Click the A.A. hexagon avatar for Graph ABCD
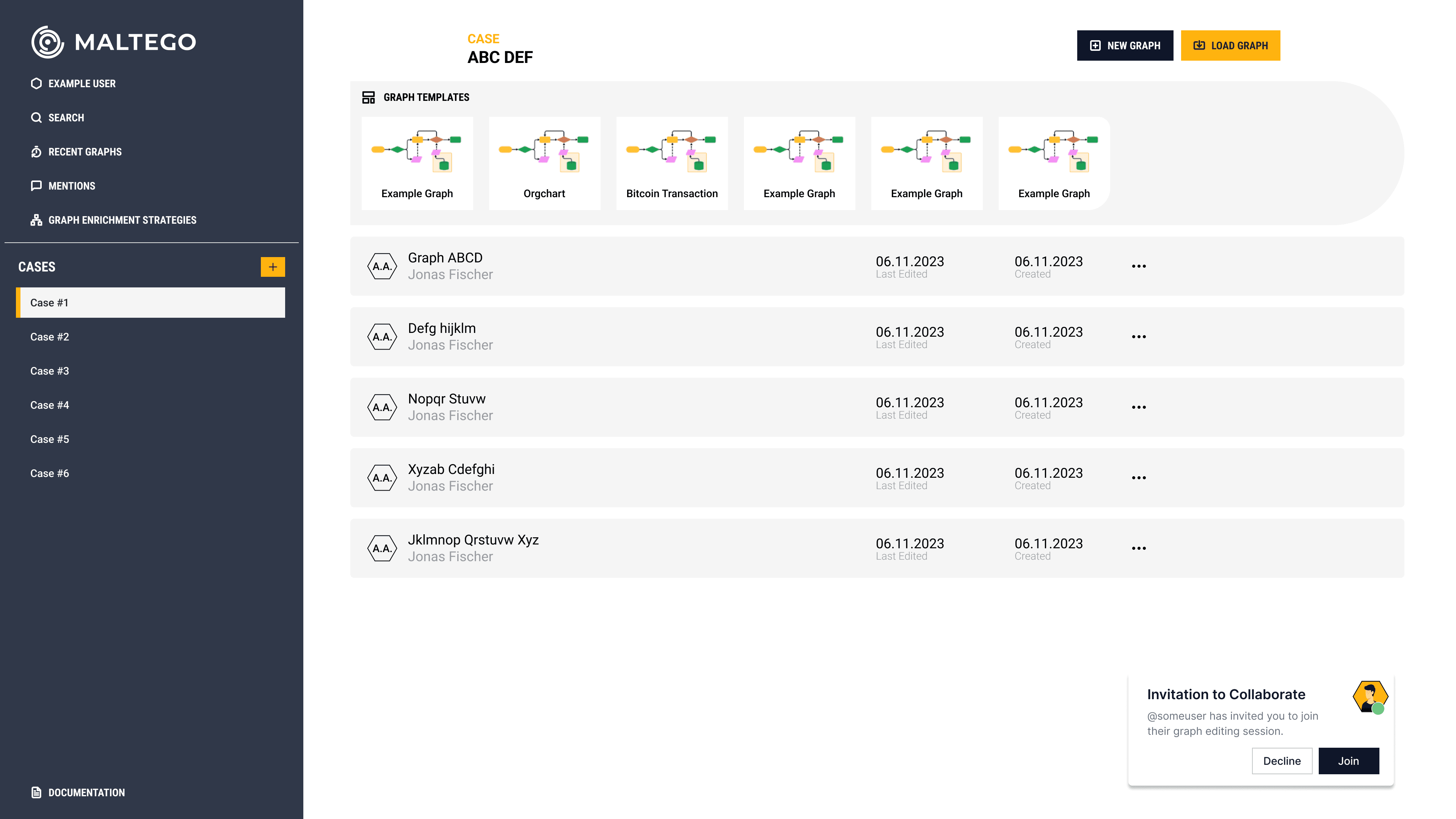1456x819 pixels. coord(382,266)
